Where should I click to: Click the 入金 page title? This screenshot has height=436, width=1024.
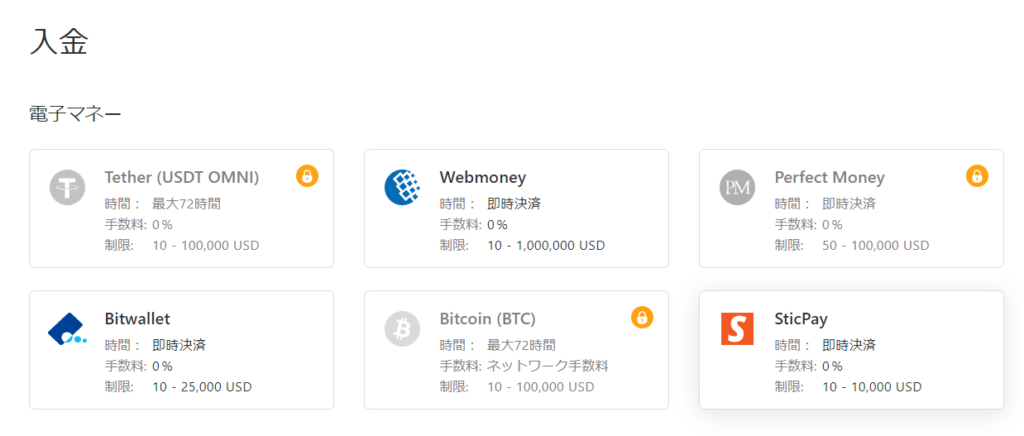(59, 42)
